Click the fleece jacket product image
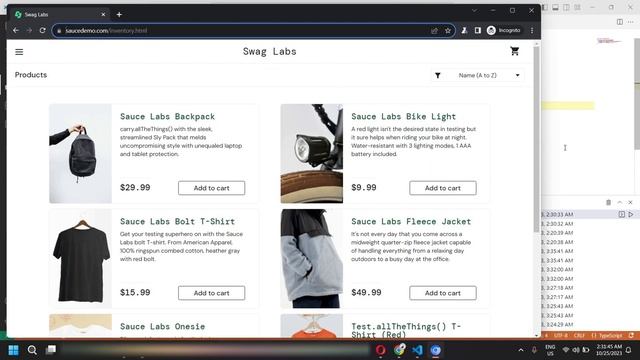This screenshot has height=360, width=640. coord(311,258)
